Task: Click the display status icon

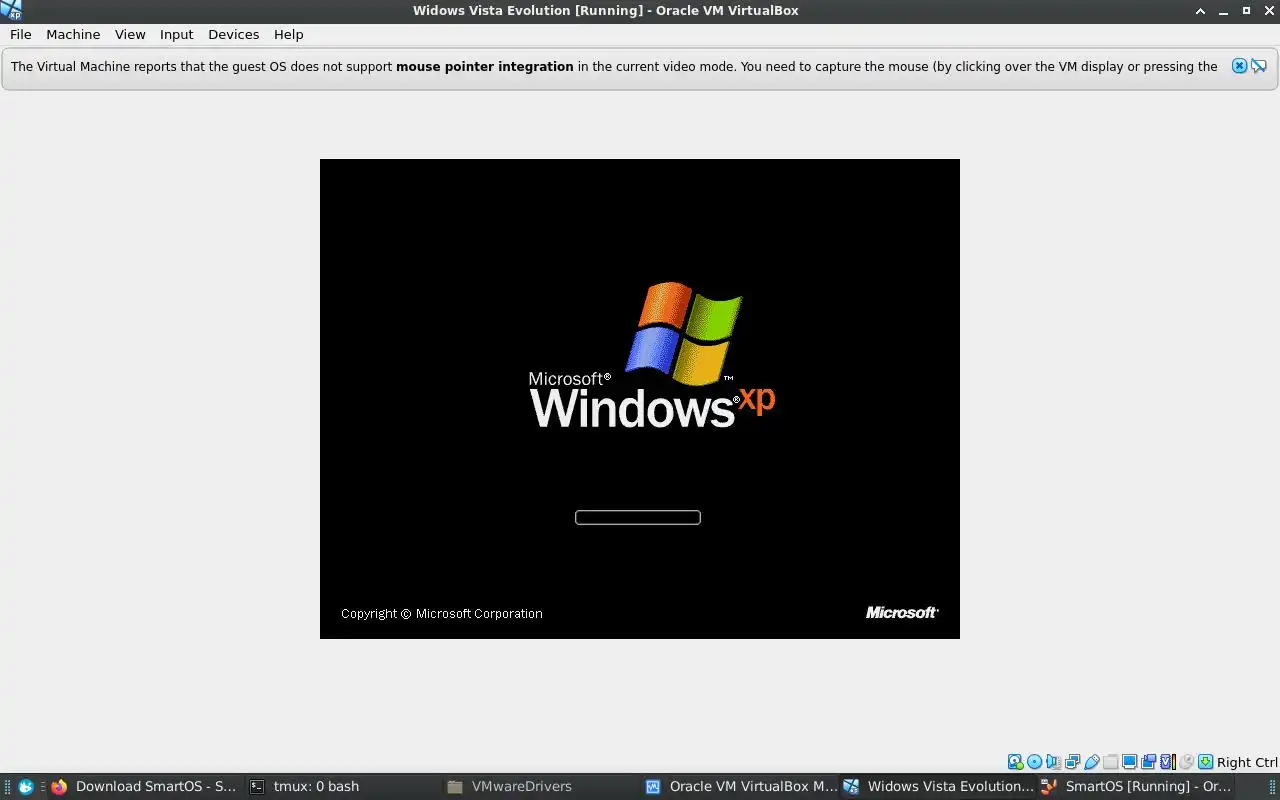Action: (x=1129, y=762)
